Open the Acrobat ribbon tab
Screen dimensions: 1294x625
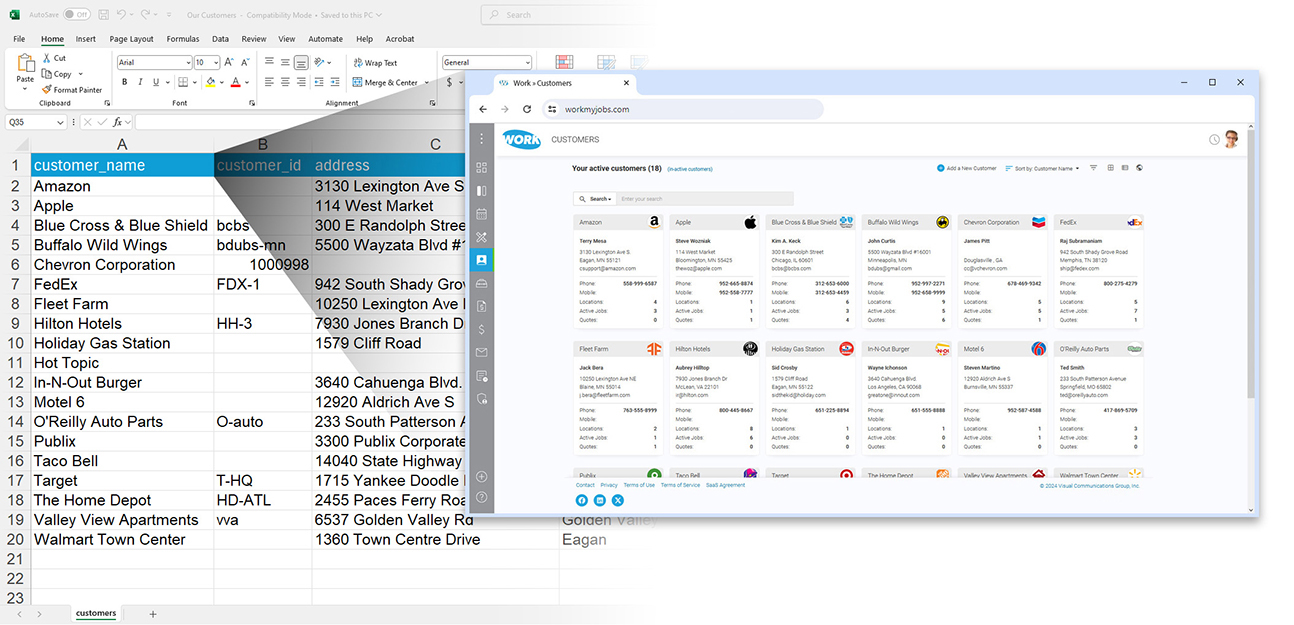pyautogui.click(x=400, y=39)
